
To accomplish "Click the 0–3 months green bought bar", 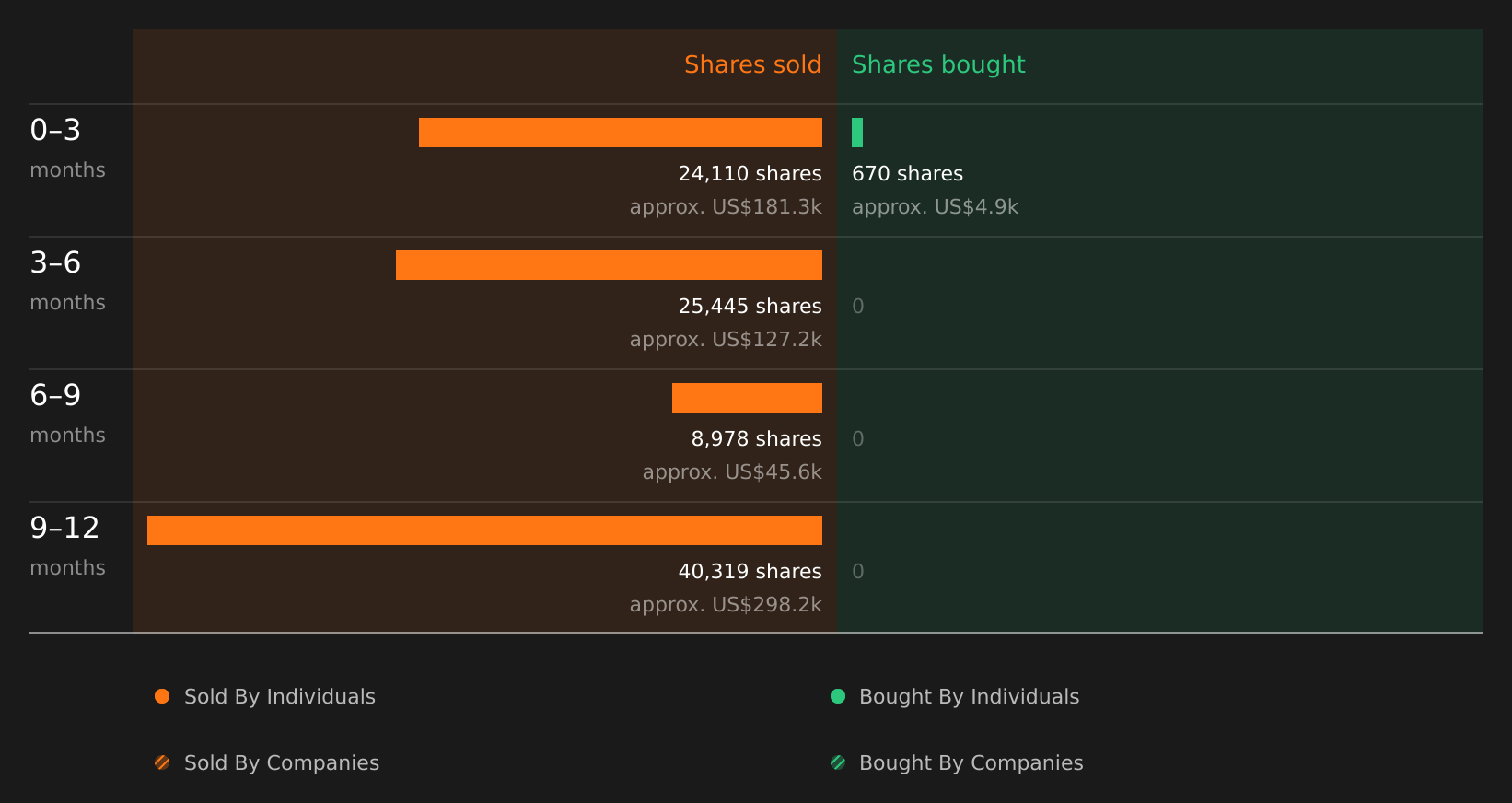I will point(857,133).
